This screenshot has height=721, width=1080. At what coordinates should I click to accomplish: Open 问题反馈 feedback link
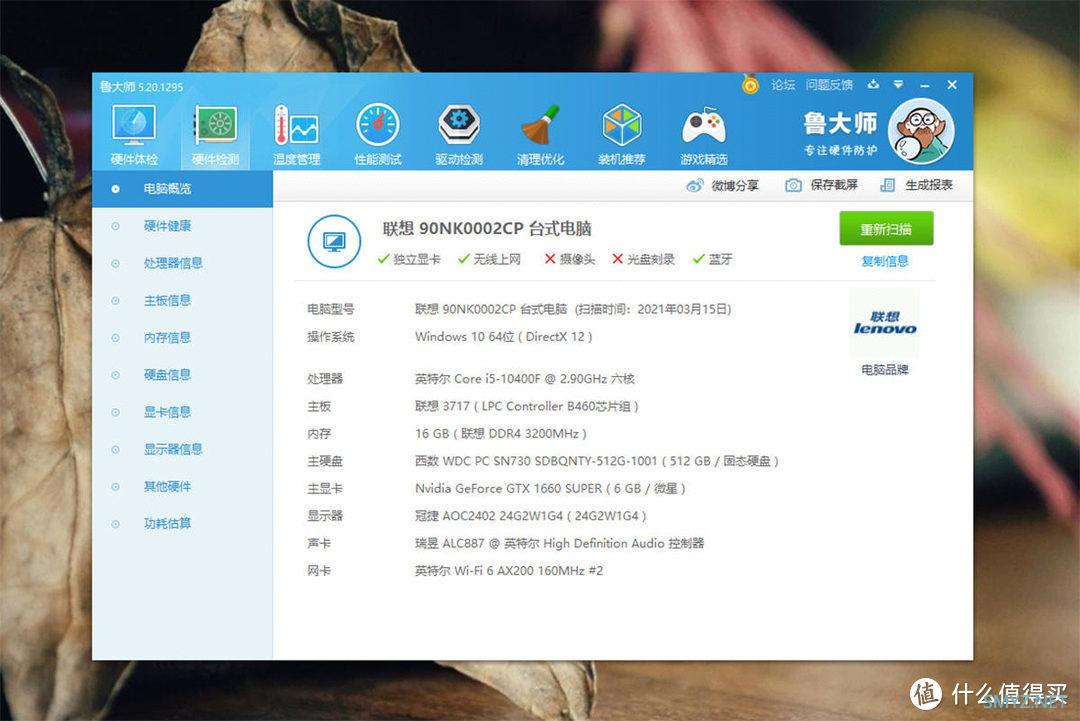point(829,85)
